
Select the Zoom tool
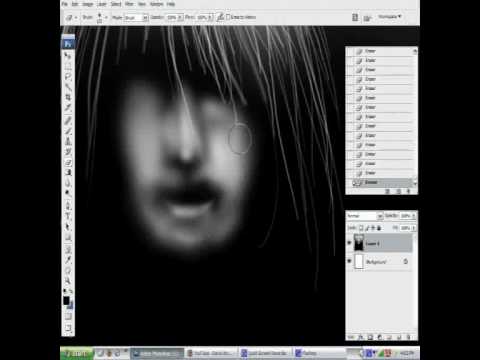(x=68, y=281)
